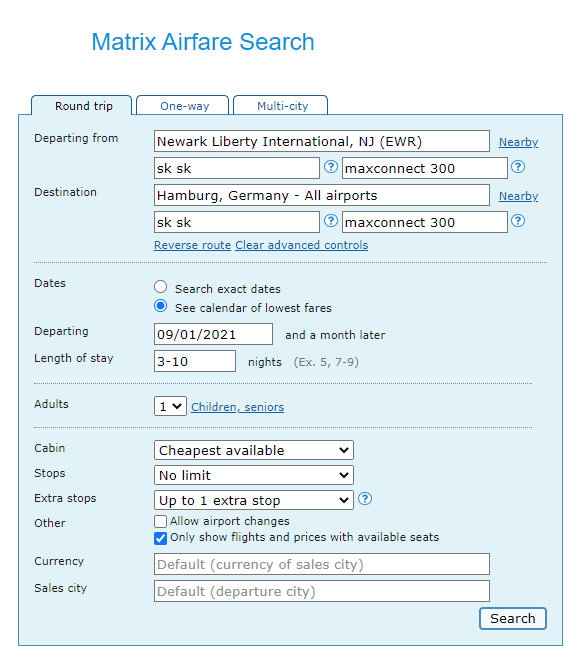This screenshot has width=579, height=667.
Task: Open help icon beside destination maxconnect field
Action: coord(518,221)
